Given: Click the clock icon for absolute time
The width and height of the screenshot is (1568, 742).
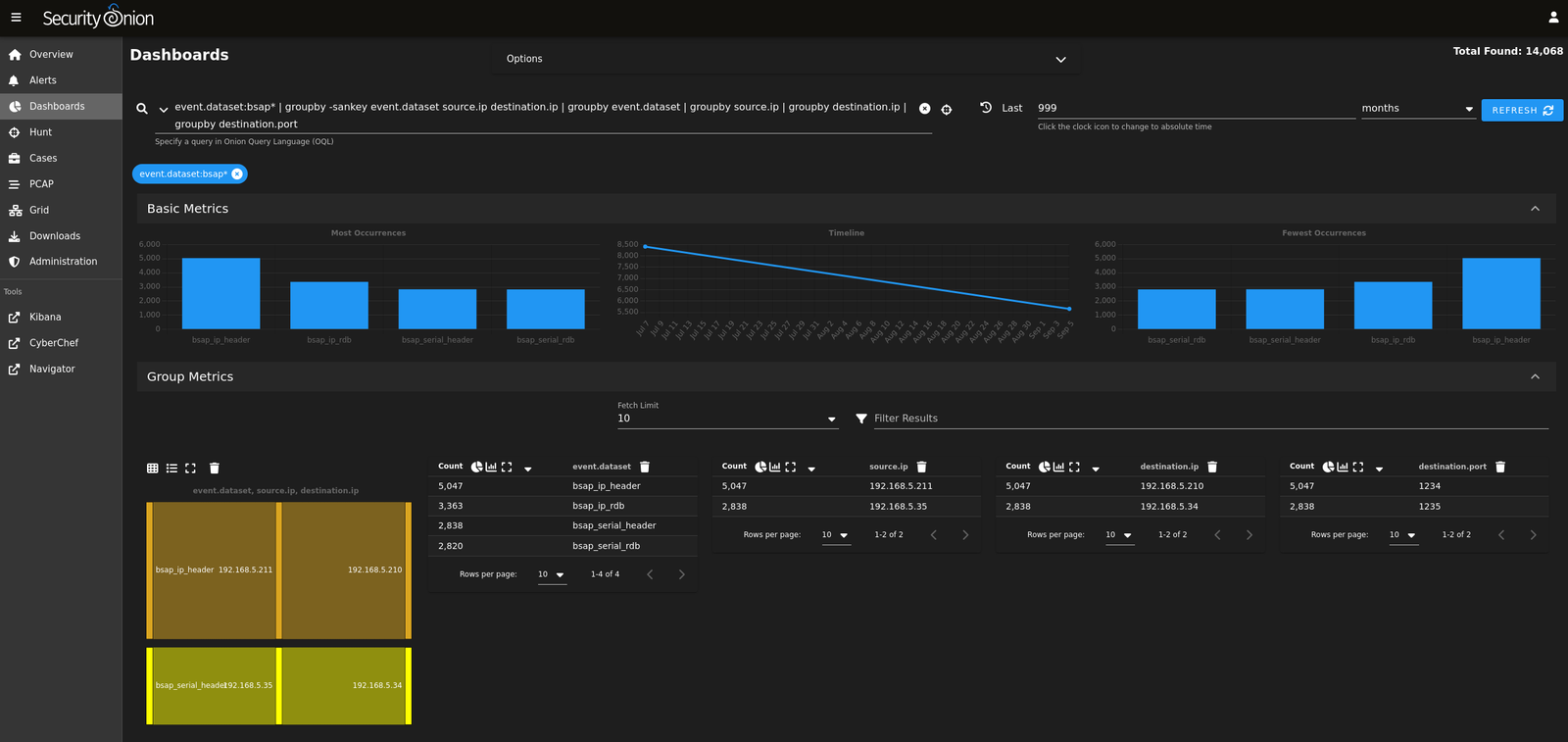Looking at the screenshot, I should point(986,108).
